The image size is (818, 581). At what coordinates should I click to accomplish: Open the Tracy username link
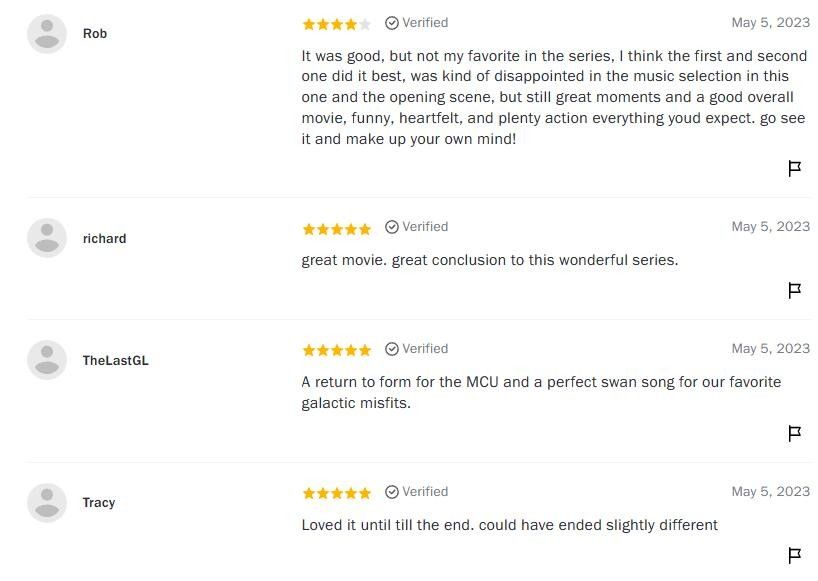click(x=99, y=503)
